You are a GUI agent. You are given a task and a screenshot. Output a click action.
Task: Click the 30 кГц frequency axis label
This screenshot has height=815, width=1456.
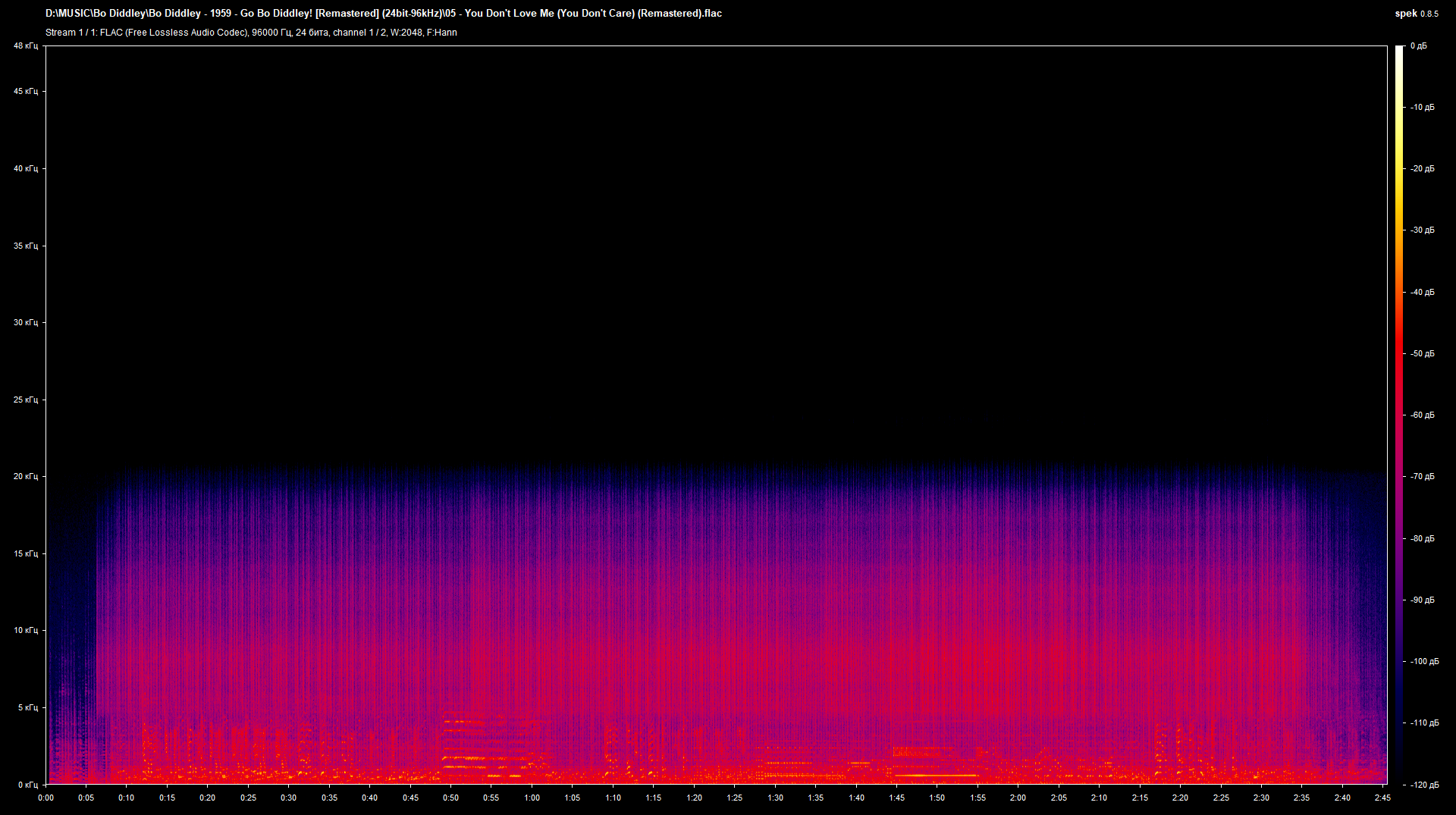click(25, 323)
